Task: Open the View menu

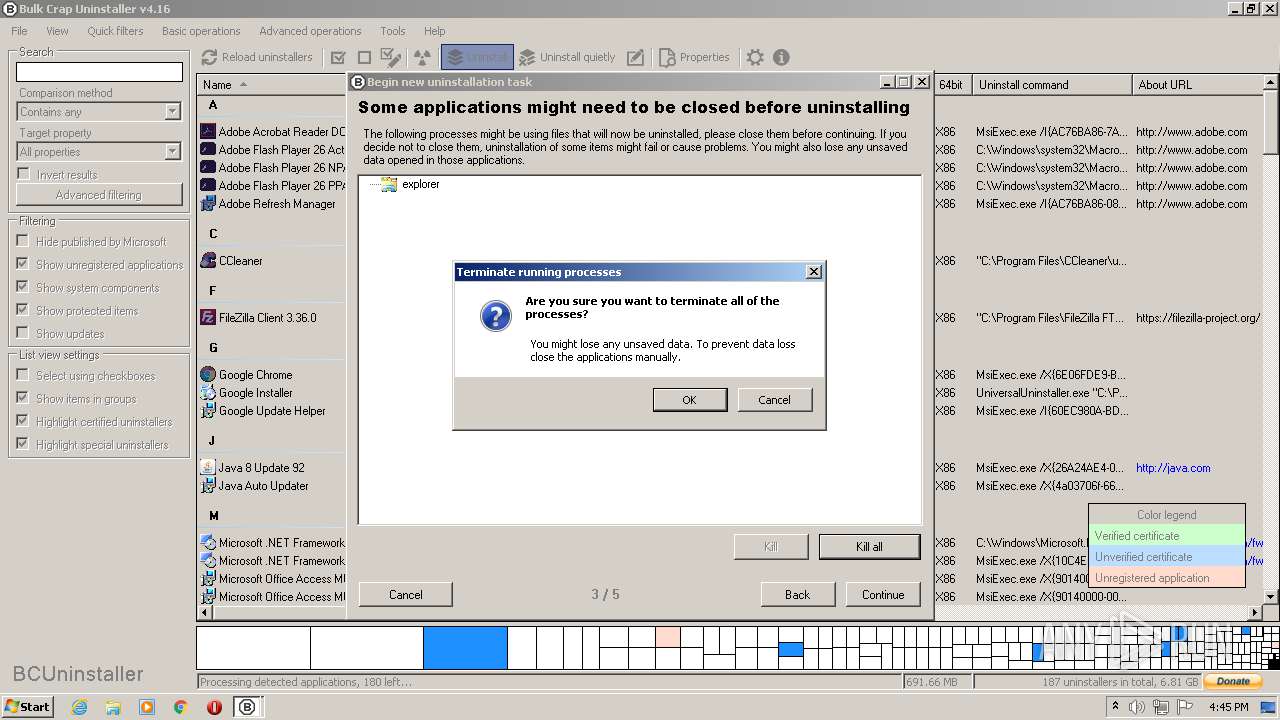Action: pyautogui.click(x=58, y=31)
